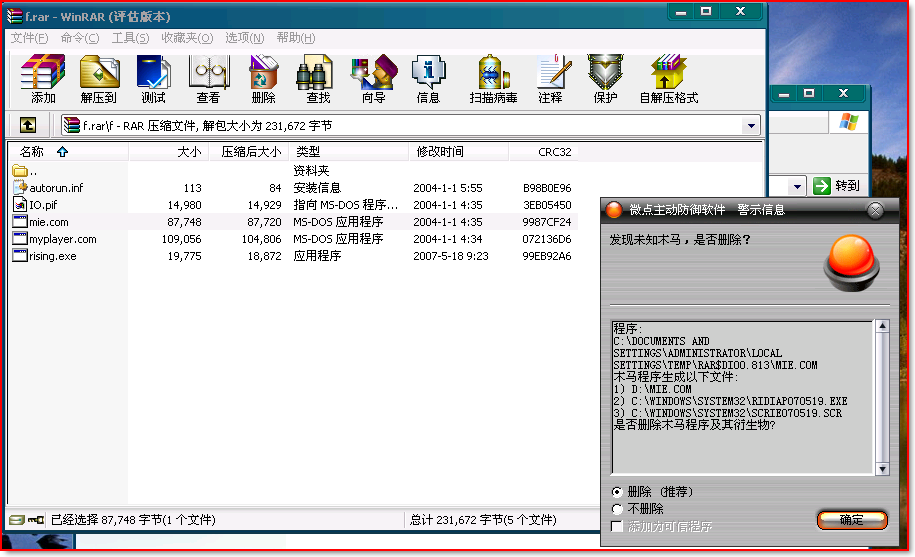
Task: Open the 命令(C) menu
Action: pos(80,38)
